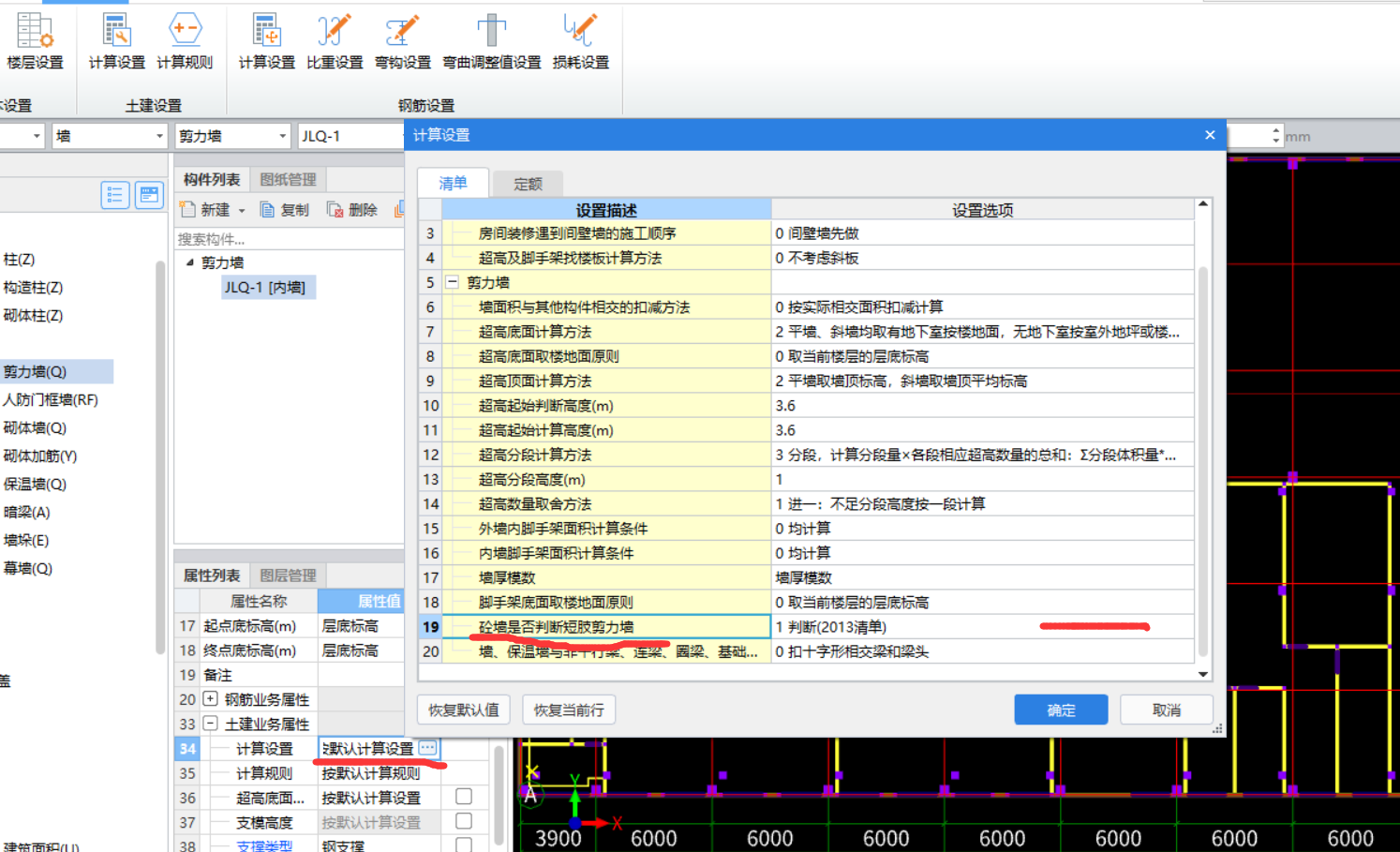Select 砌体加筋(Y) in left navigation

(x=39, y=456)
